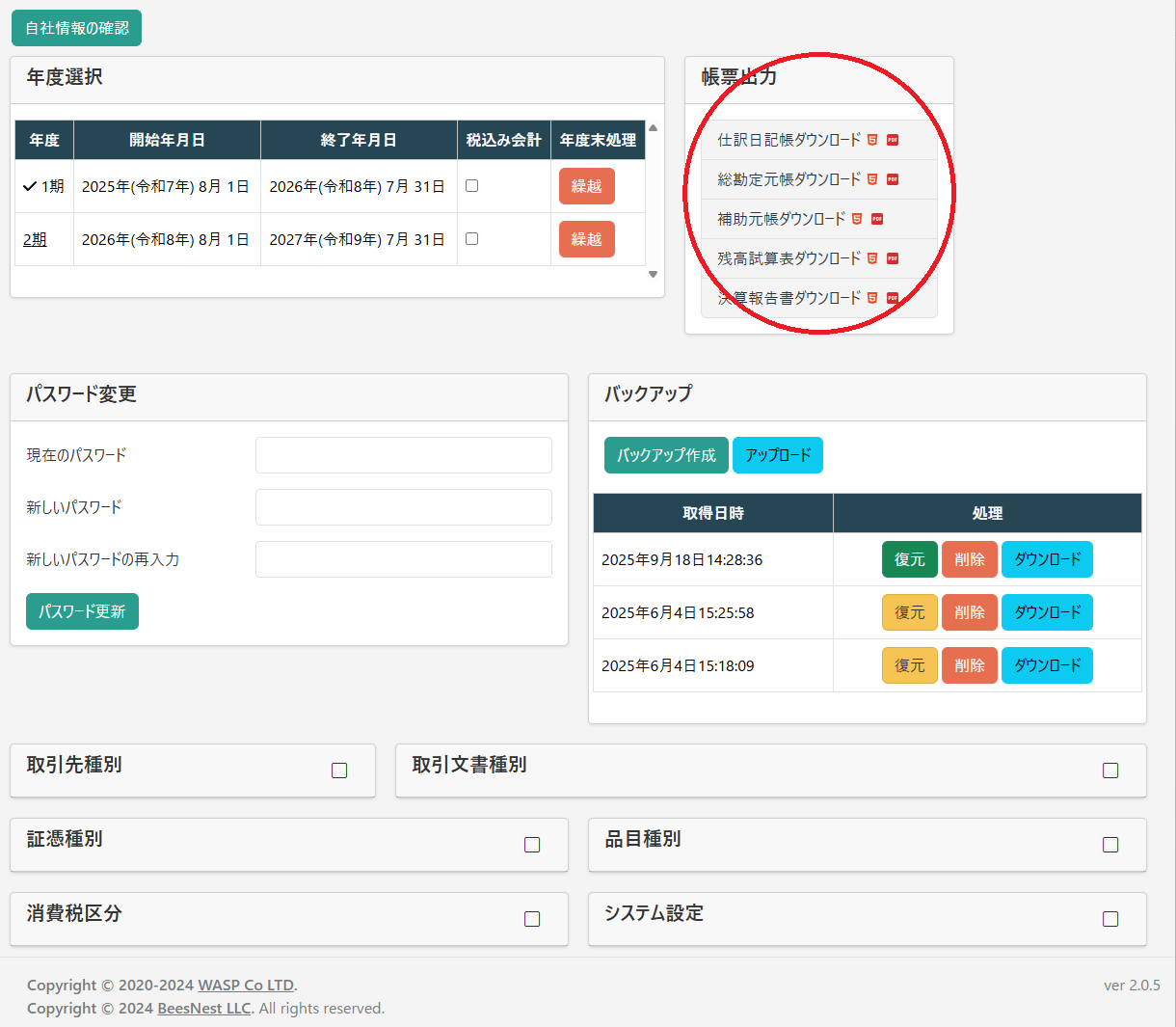Expand システム設定 section using its checkbox
1176x1027 pixels.
point(1110,919)
